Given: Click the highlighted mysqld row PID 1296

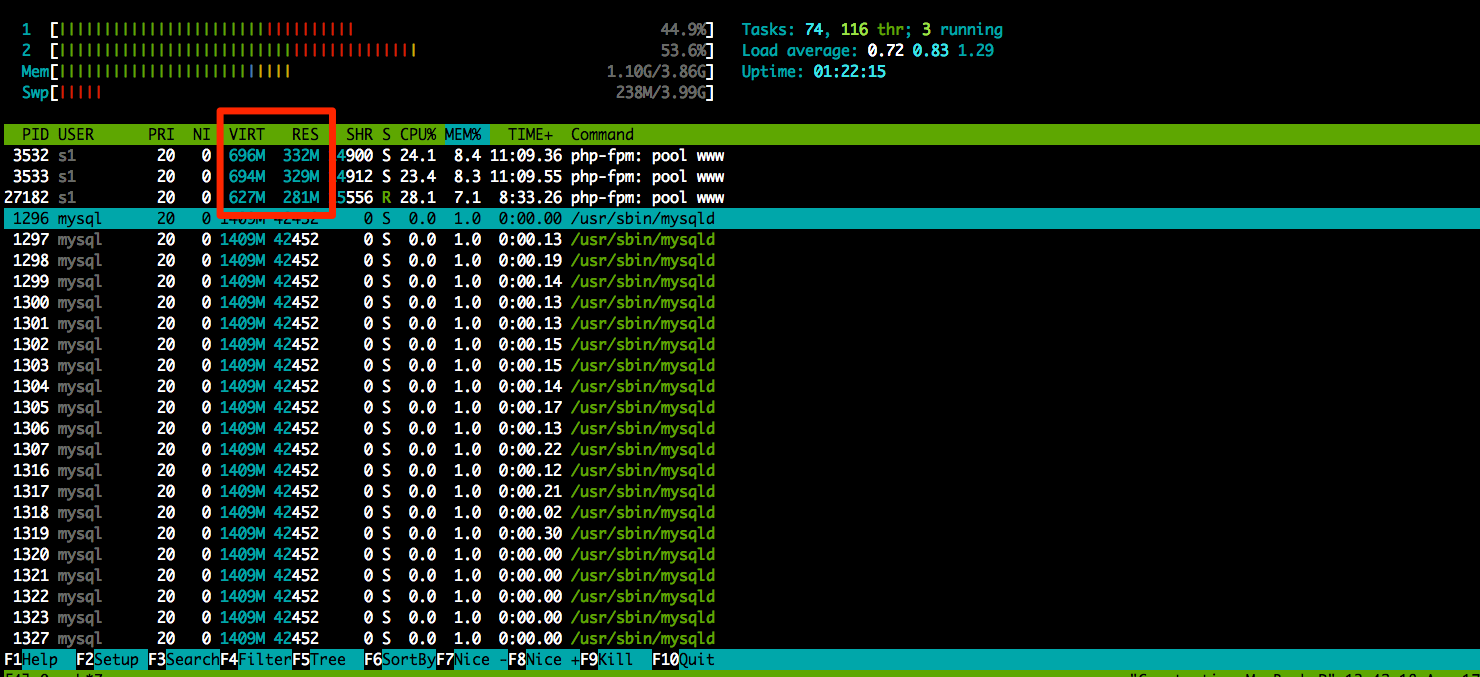Looking at the screenshot, I should pos(740,219).
